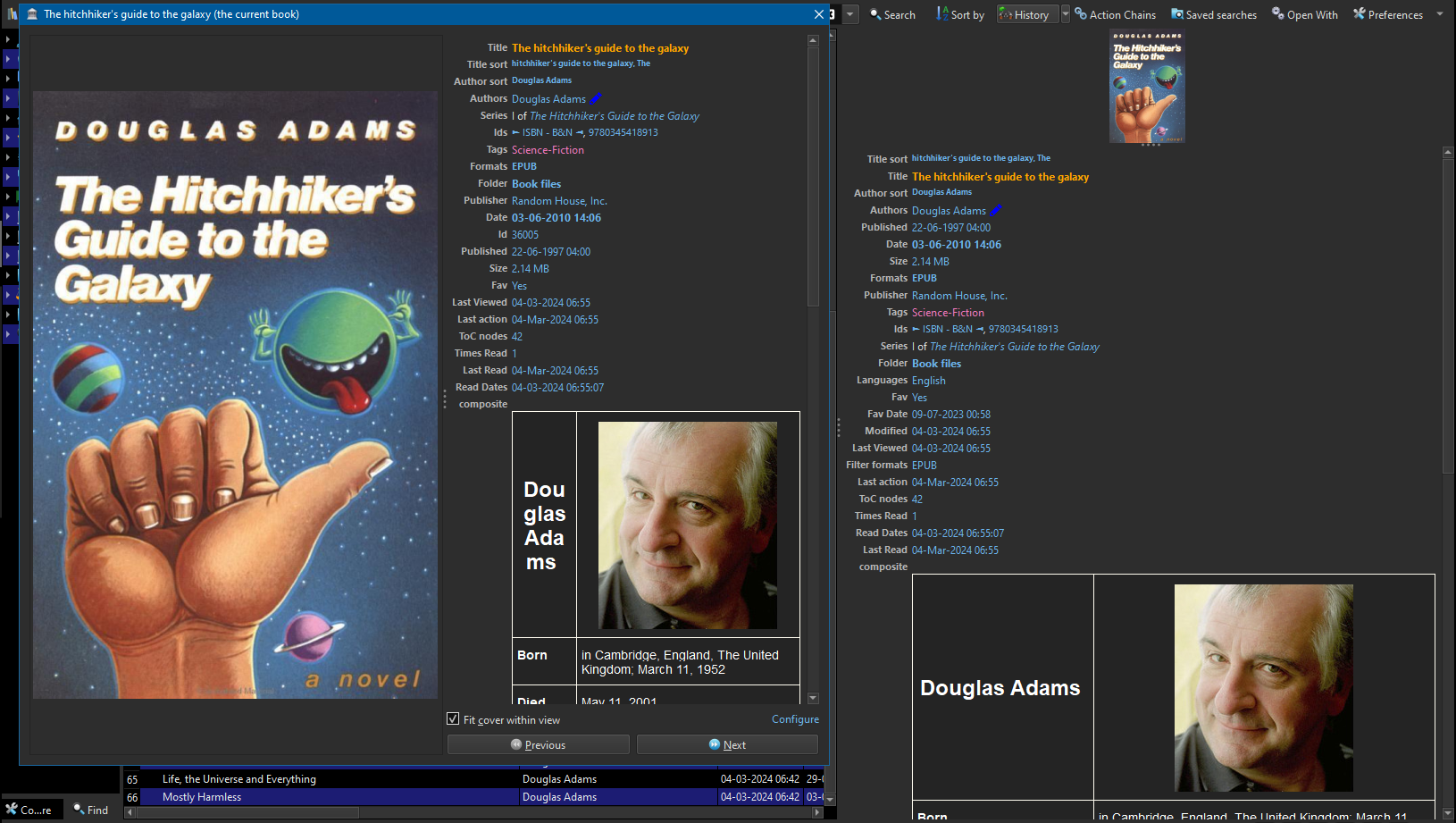Screen dimensions: 1456x823
Task: Click the book list horizontal scrollbar
Action: (247, 813)
